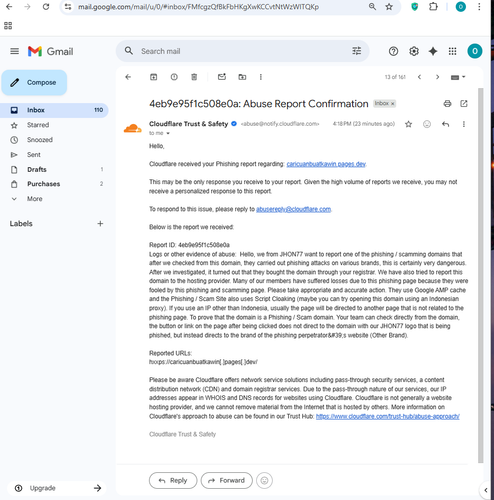Screen dimensions: 494x500
Task: Click the browser address bar URL
Action: click(198, 7)
